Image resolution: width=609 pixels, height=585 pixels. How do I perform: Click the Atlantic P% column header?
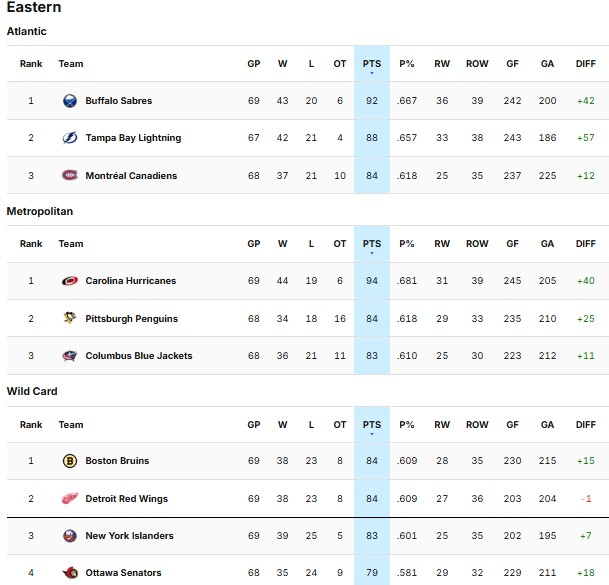click(407, 64)
